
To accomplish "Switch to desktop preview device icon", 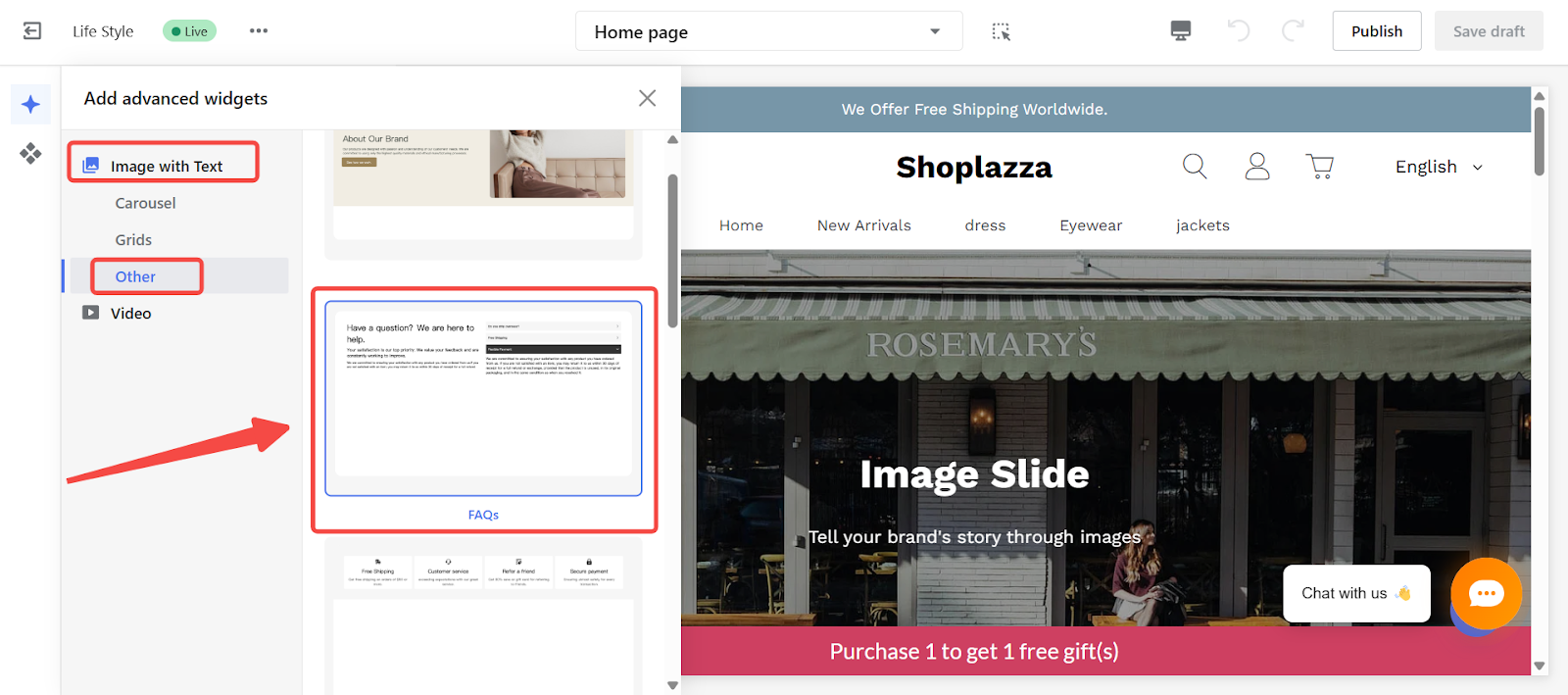I will tap(1181, 31).
